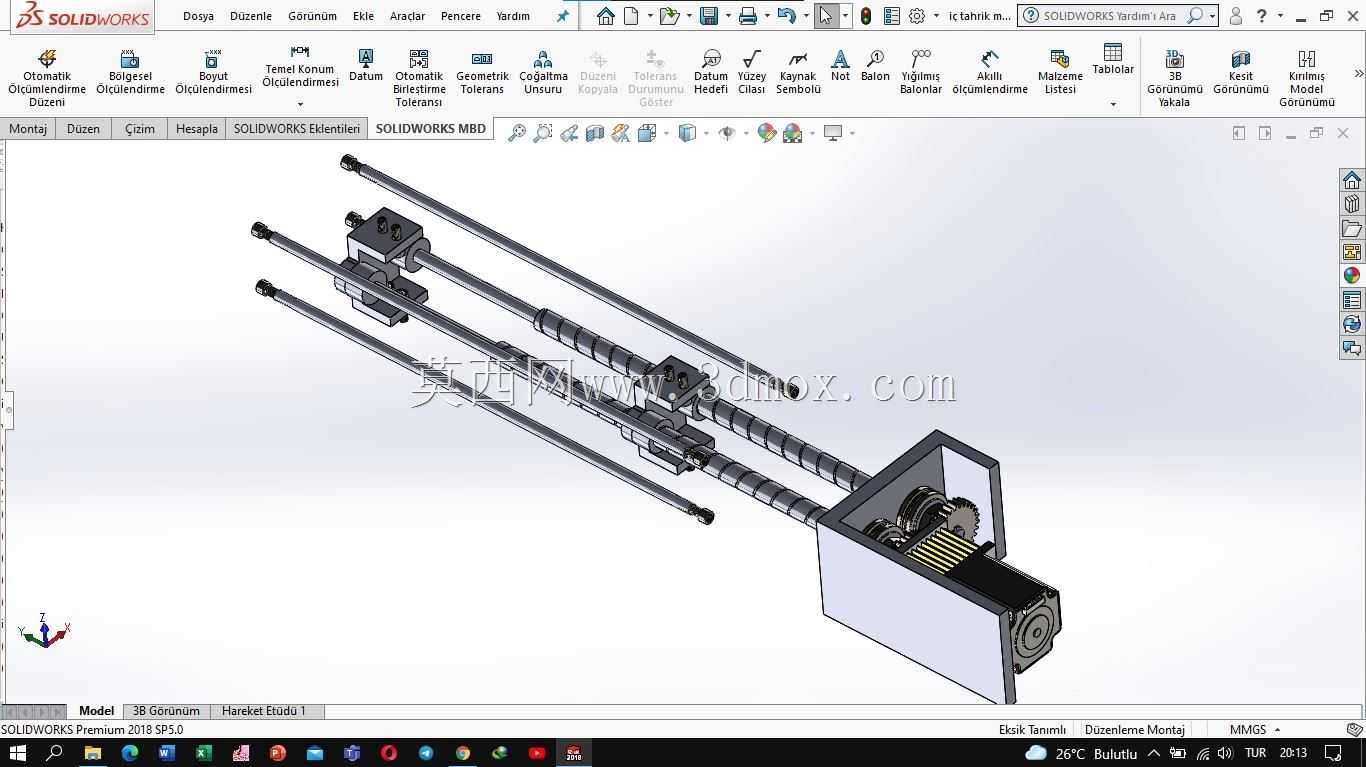Add a Not annotation
The width and height of the screenshot is (1366, 767).
coord(840,65)
